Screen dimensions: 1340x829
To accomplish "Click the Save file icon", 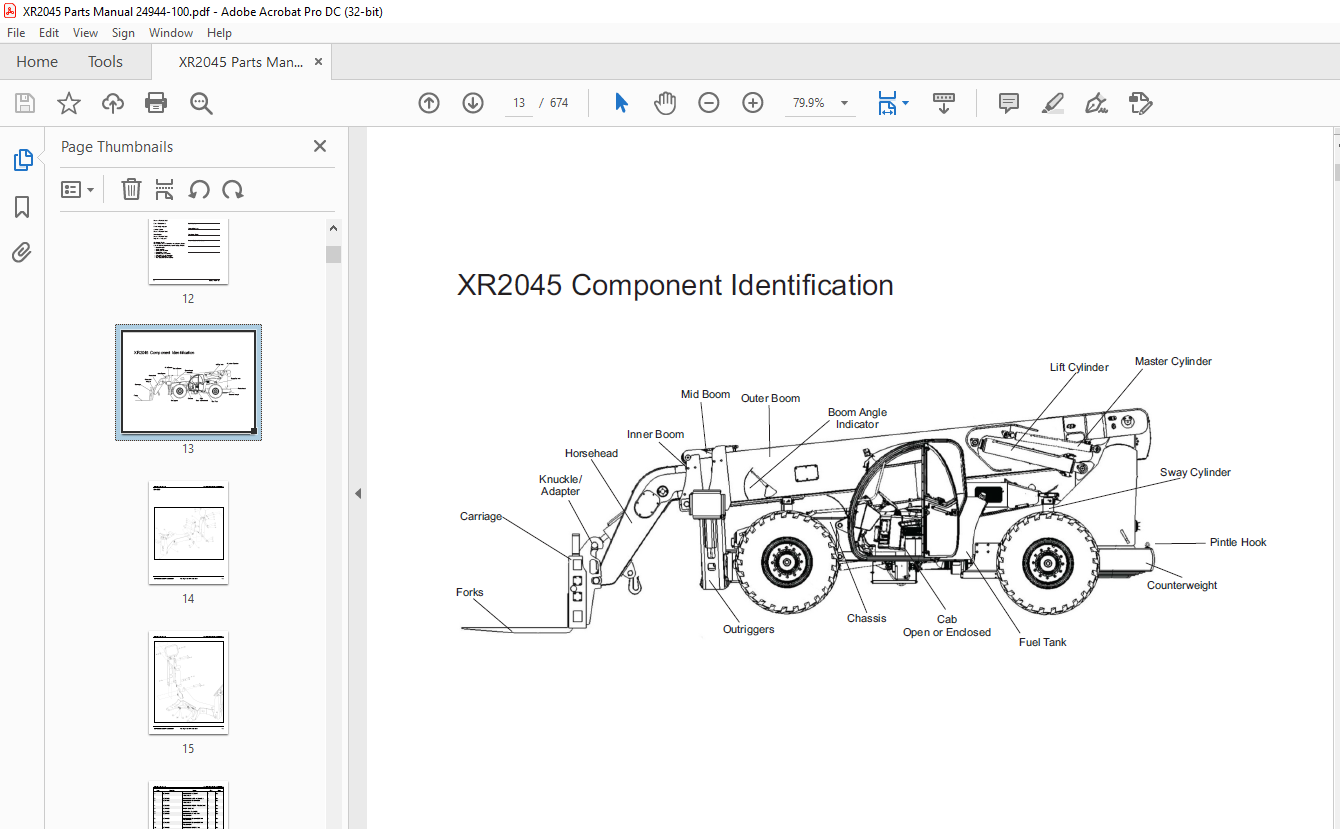I will (25, 103).
